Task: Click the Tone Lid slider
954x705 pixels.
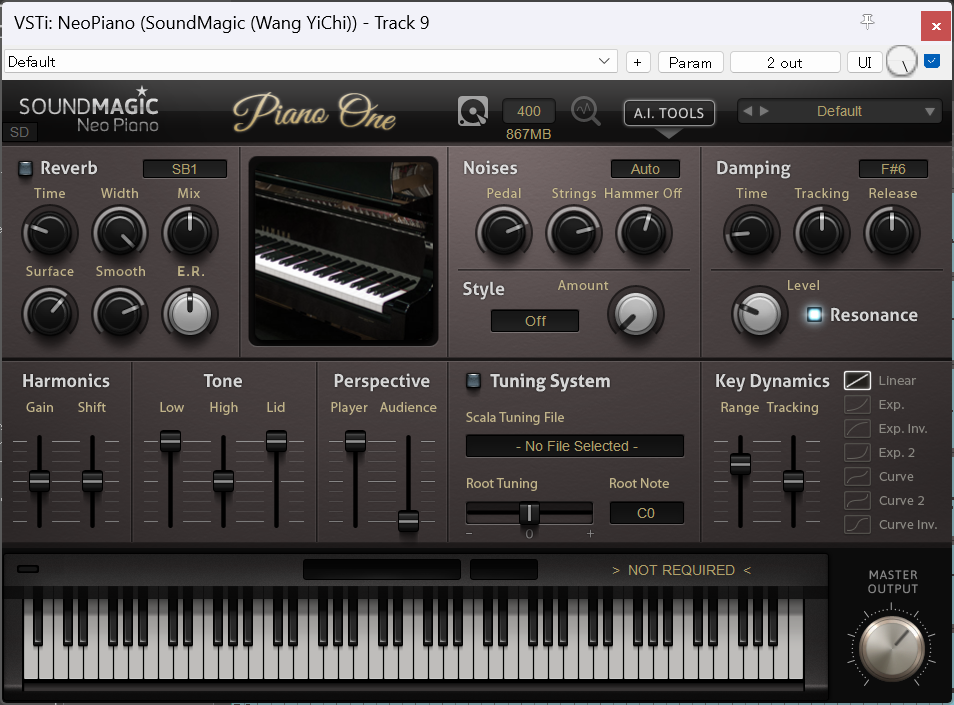Action: point(276,440)
